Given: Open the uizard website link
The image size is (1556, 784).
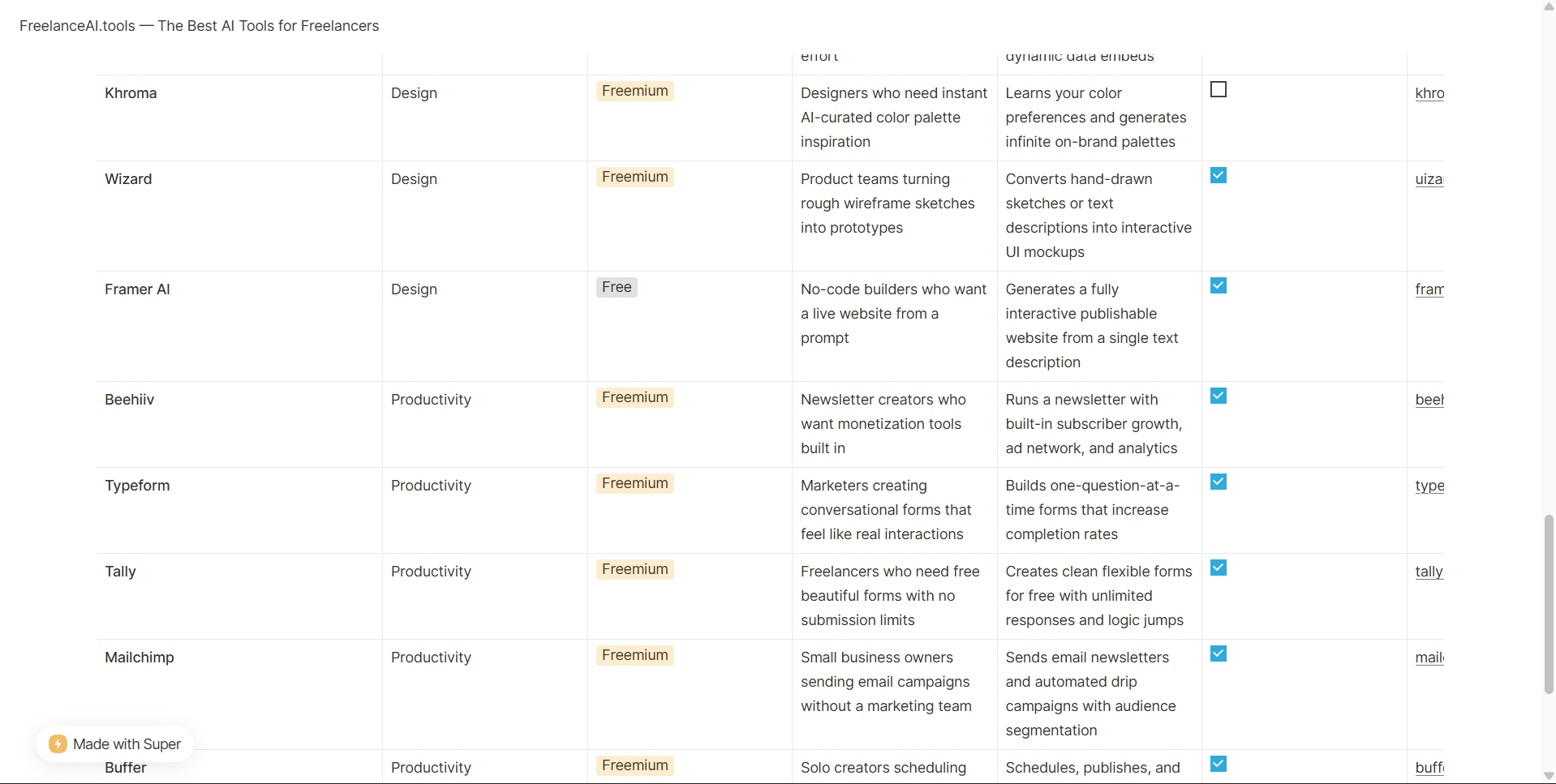Looking at the screenshot, I should coord(1430,179).
